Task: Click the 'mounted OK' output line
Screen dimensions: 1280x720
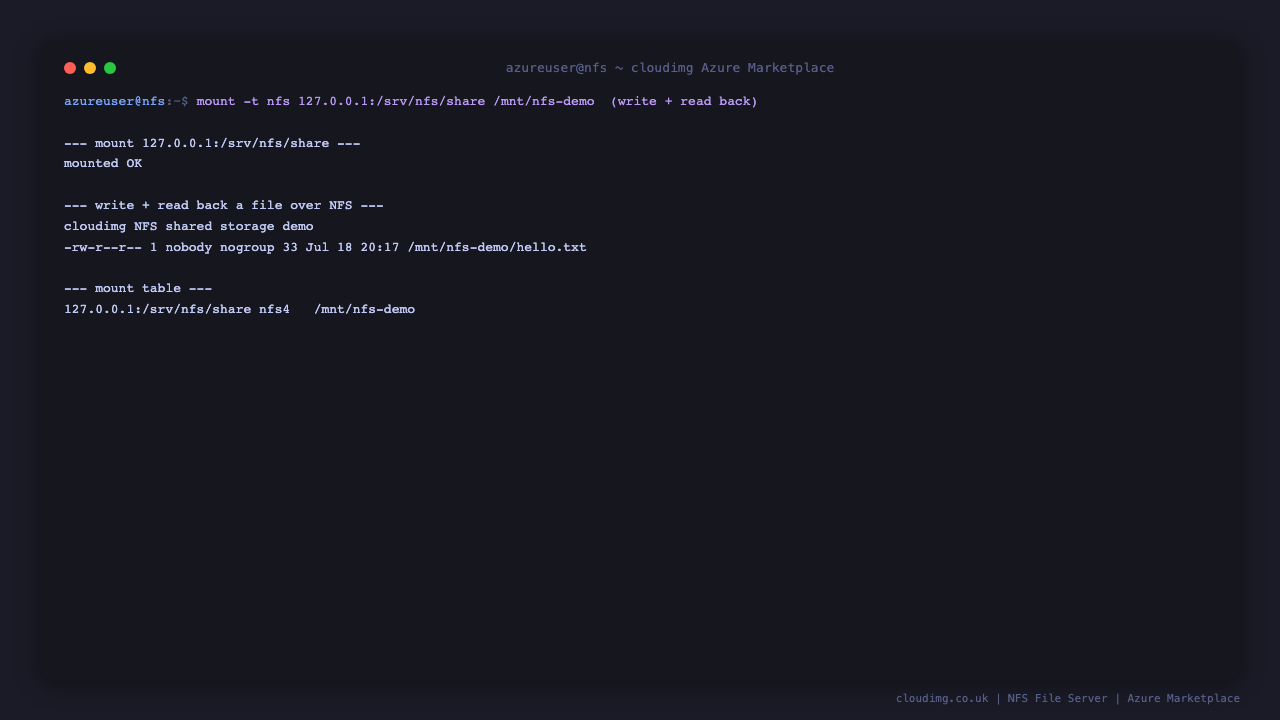Action: 103,164
